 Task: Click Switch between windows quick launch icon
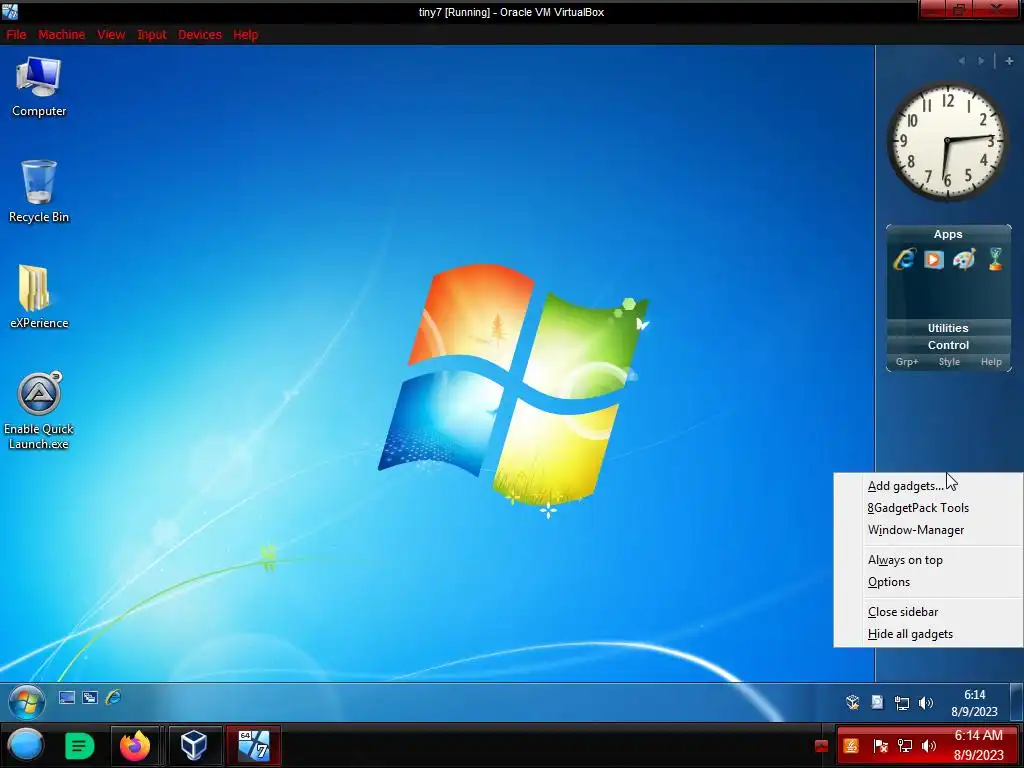coord(90,697)
